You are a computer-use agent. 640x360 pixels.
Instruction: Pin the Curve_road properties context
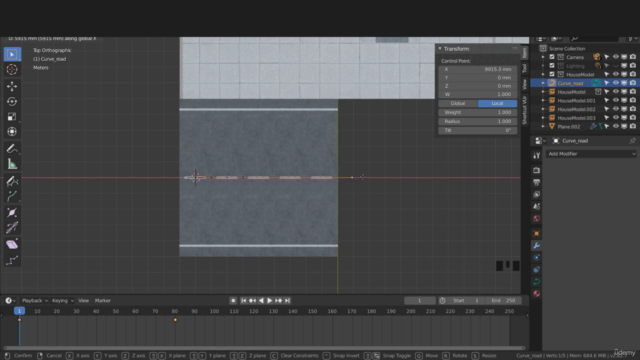click(632, 141)
